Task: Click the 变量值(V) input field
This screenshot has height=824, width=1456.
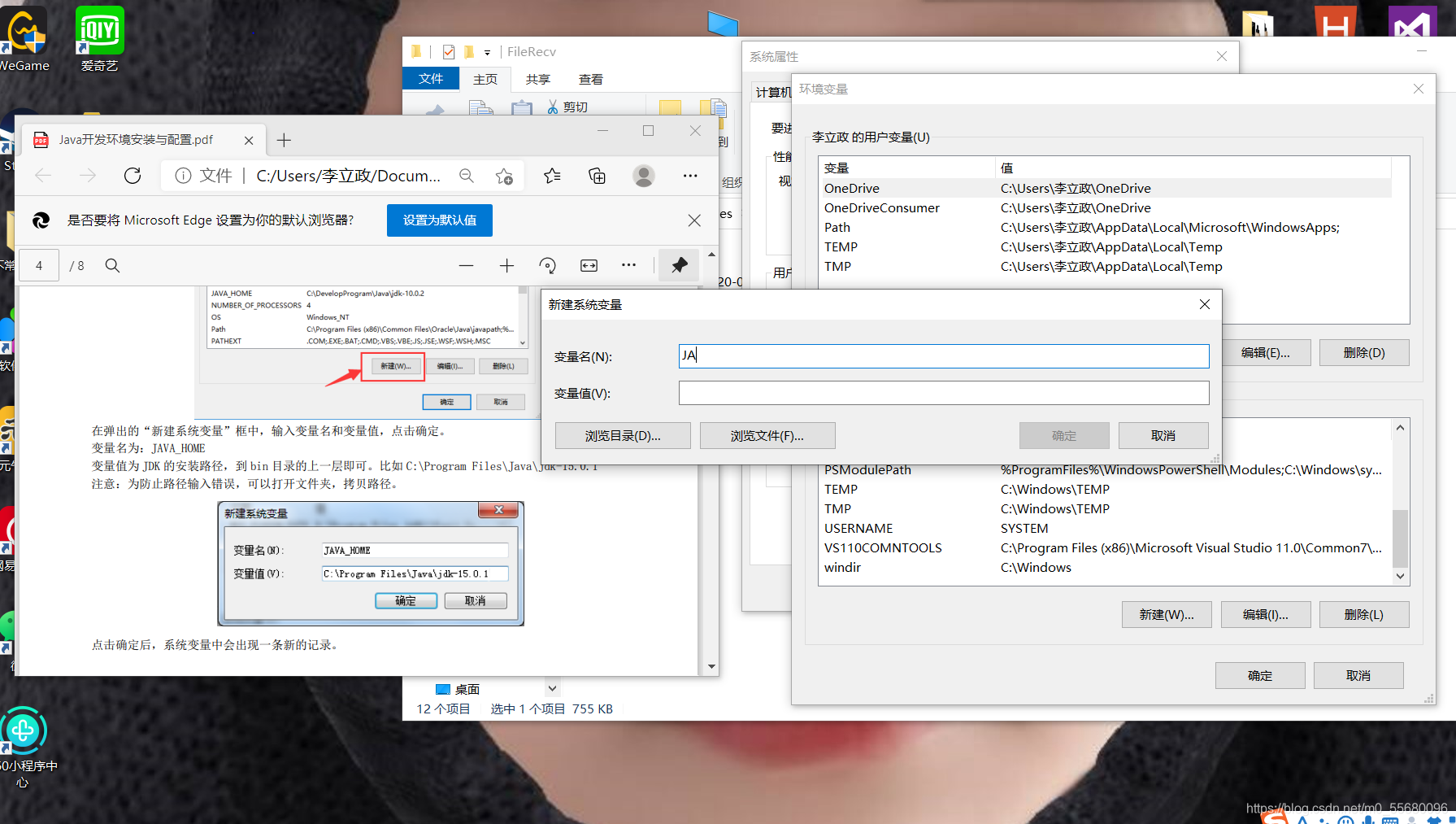Action: pyautogui.click(x=944, y=393)
